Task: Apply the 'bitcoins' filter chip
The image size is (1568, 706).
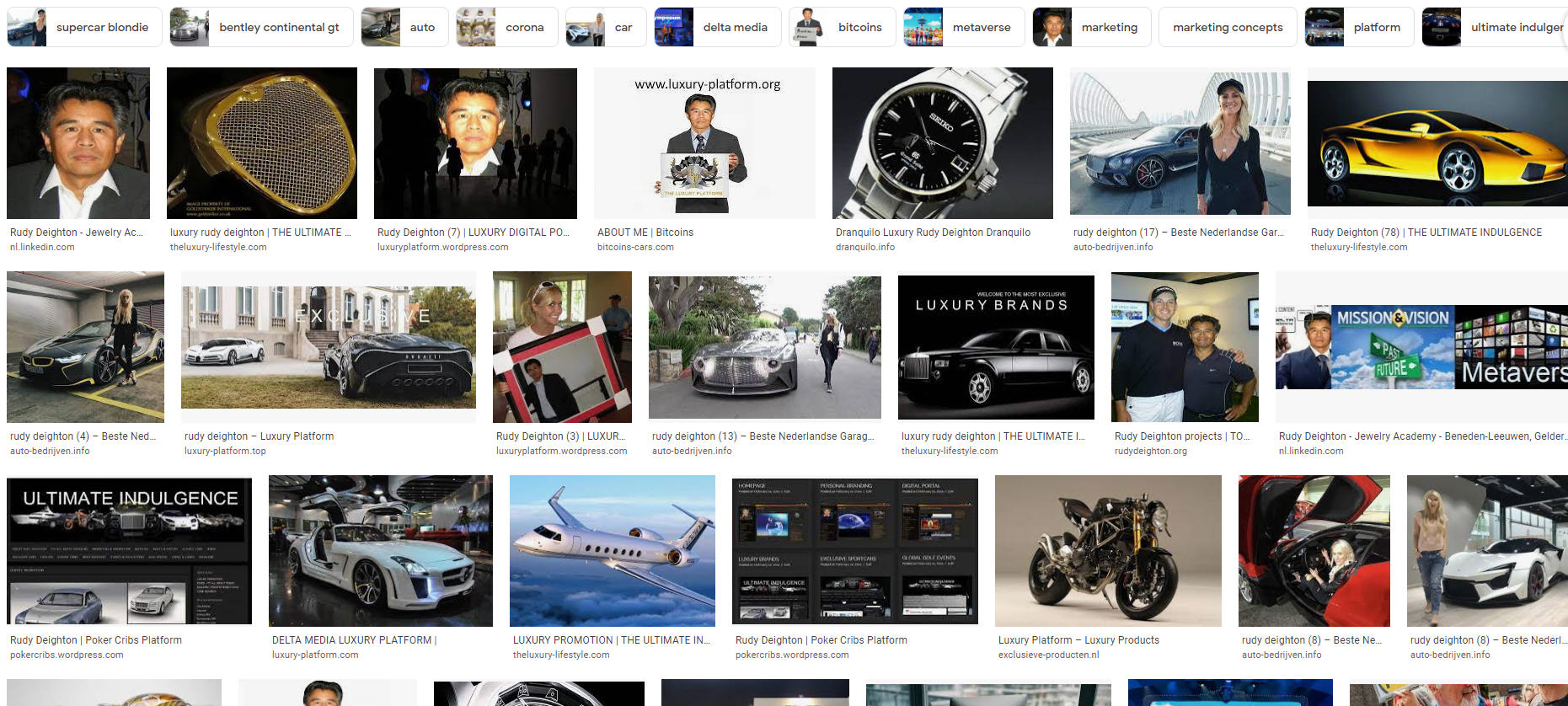Action: 843,27
